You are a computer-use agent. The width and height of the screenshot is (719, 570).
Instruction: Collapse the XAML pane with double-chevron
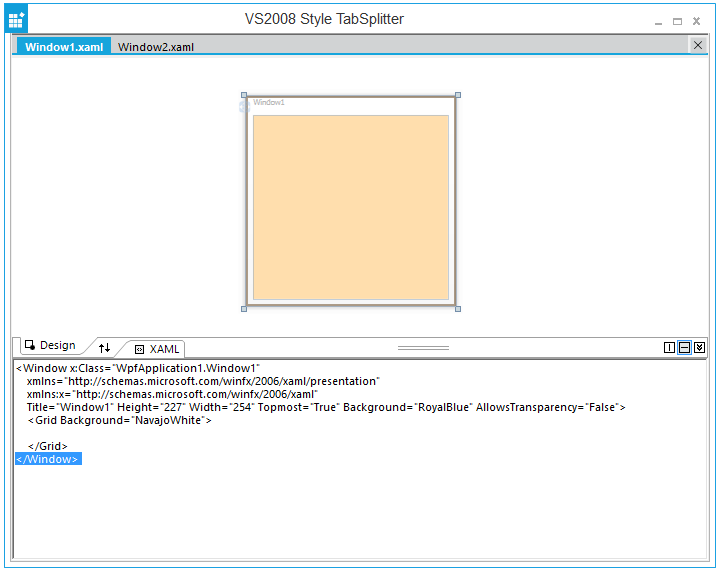click(x=700, y=347)
